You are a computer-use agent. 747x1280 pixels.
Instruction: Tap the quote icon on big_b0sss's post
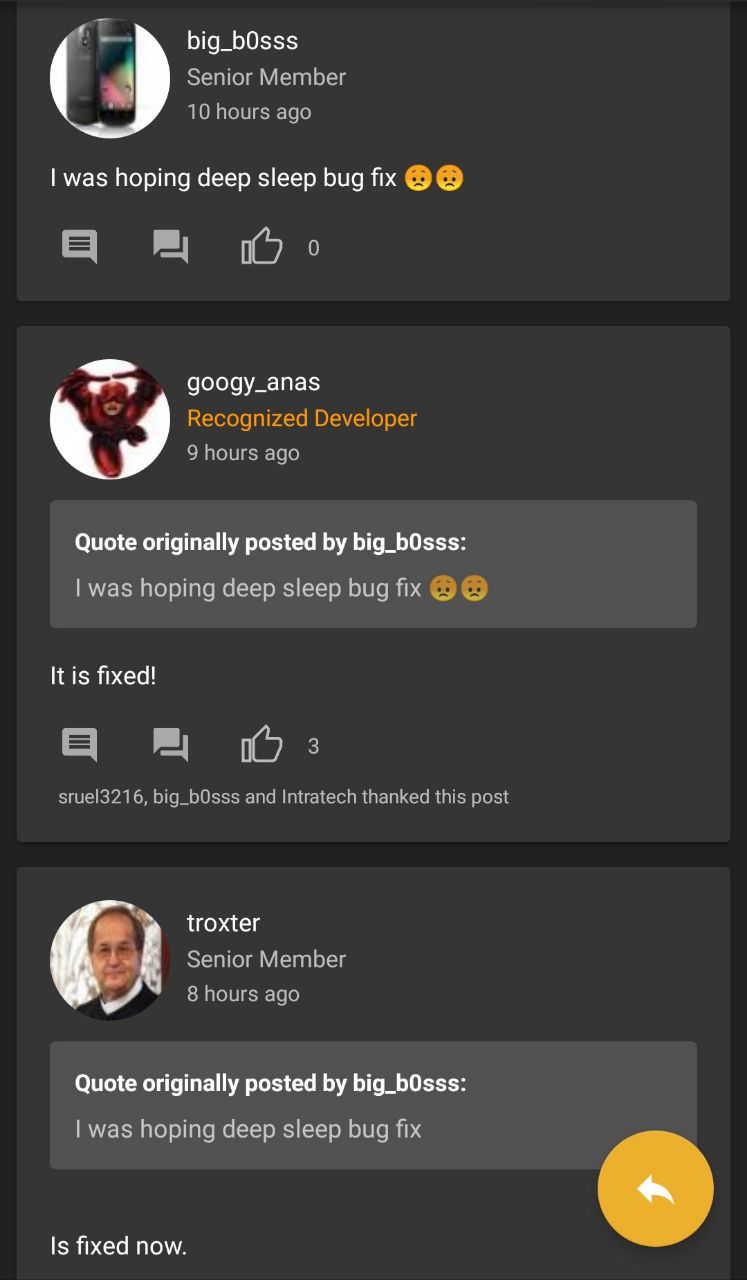point(171,246)
